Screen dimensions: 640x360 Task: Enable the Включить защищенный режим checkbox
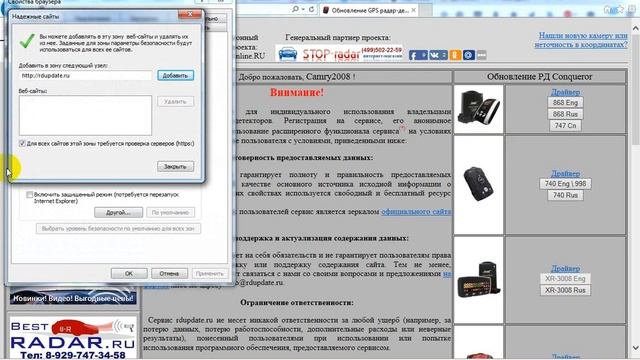tap(29, 195)
